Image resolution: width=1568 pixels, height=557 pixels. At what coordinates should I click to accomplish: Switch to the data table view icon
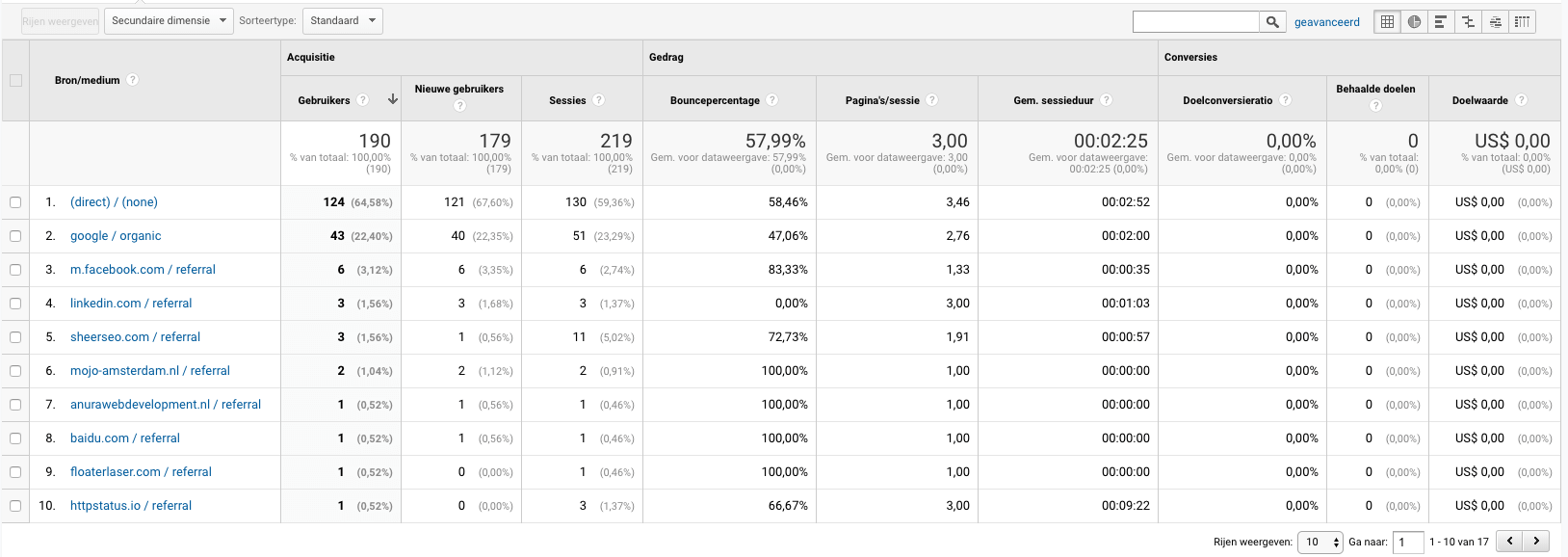[1387, 22]
